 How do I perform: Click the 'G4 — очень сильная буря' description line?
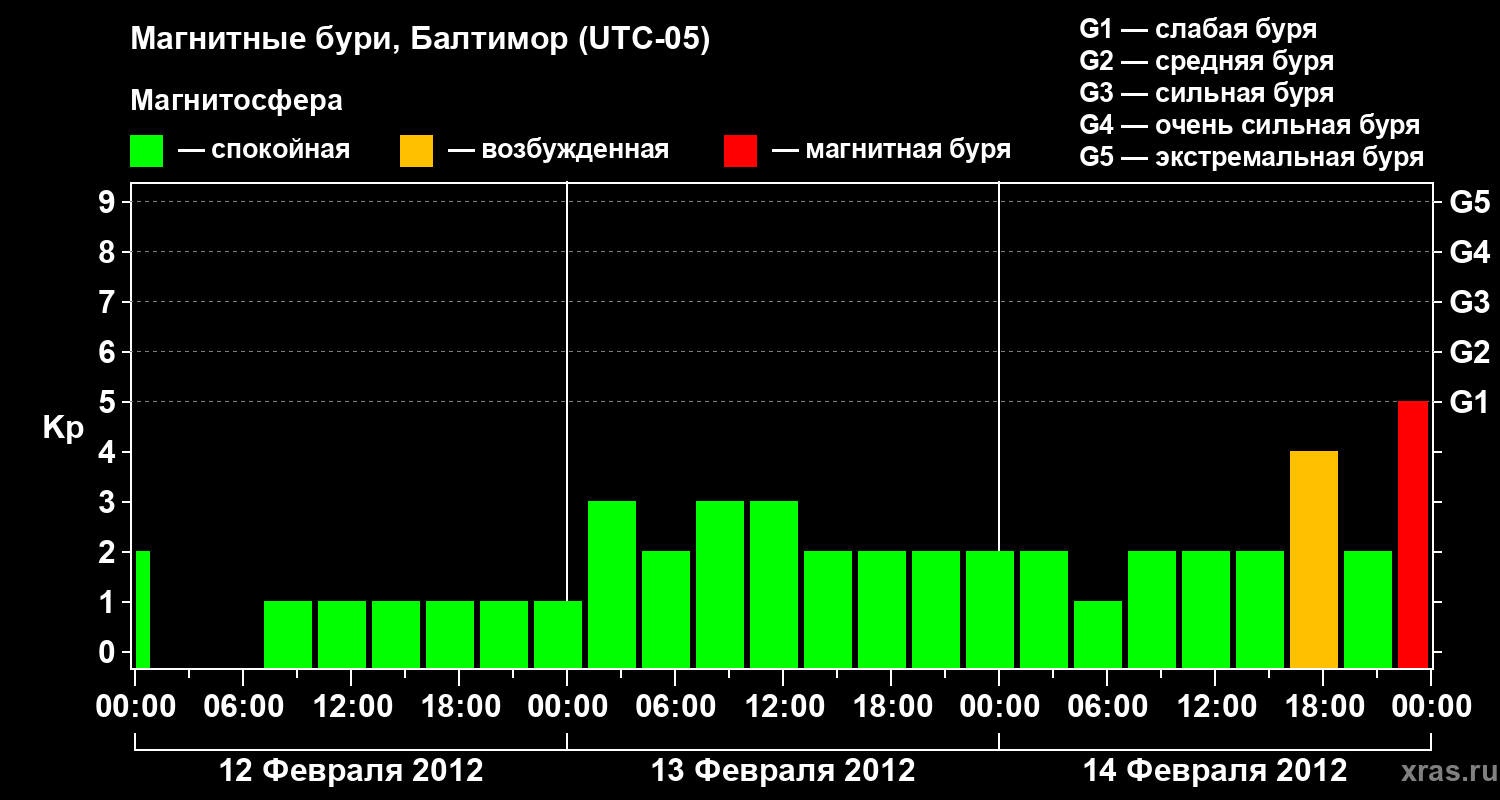pyautogui.click(x=1250, y=125)
